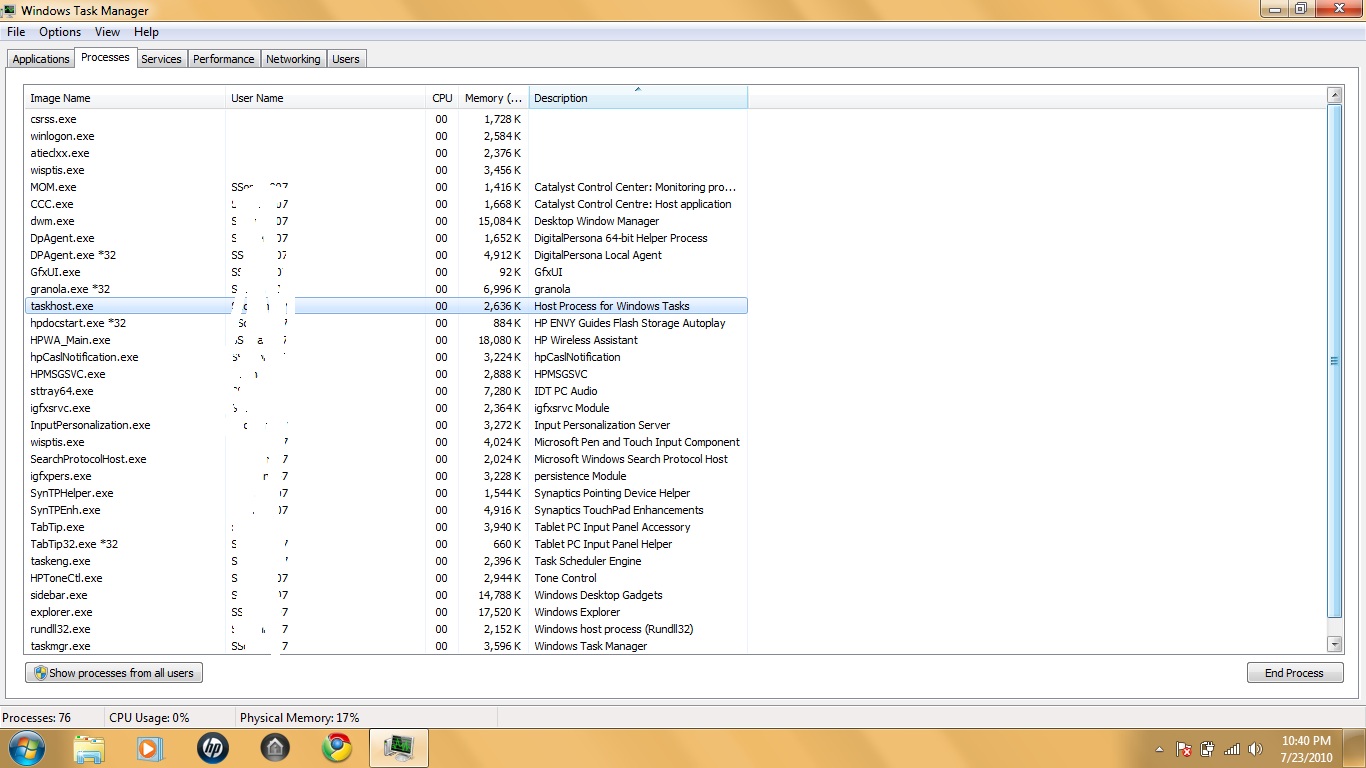Select the csrss.exe process row
Image resolution: width=1366 pixels, height=768 pixels.
pyautogui.click(x=386, y=119)
